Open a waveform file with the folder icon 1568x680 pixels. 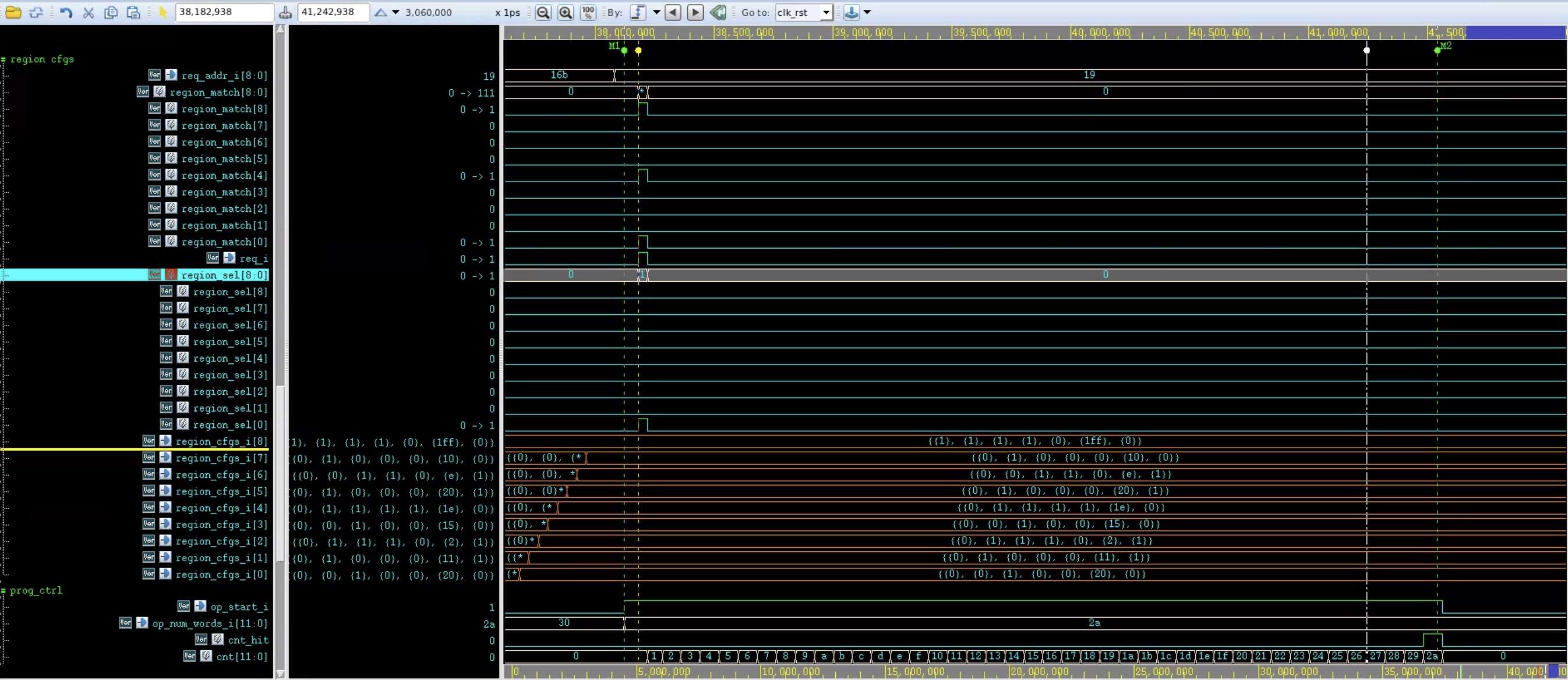(x=13, y=12)
